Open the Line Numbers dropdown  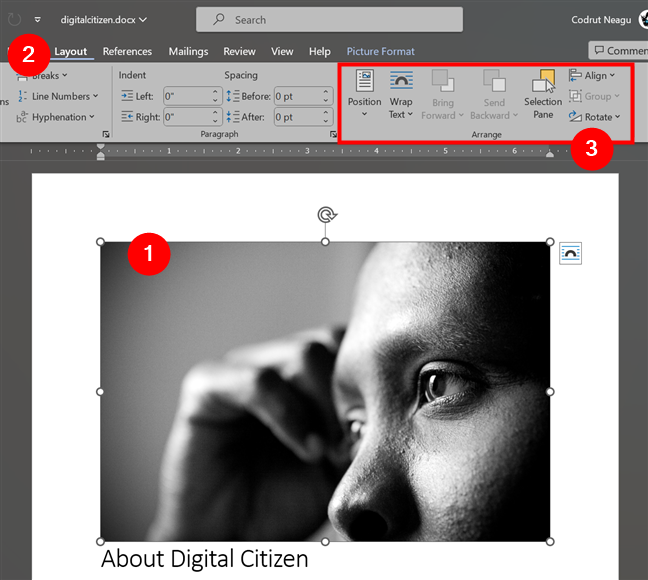click(x=58, y=96)
